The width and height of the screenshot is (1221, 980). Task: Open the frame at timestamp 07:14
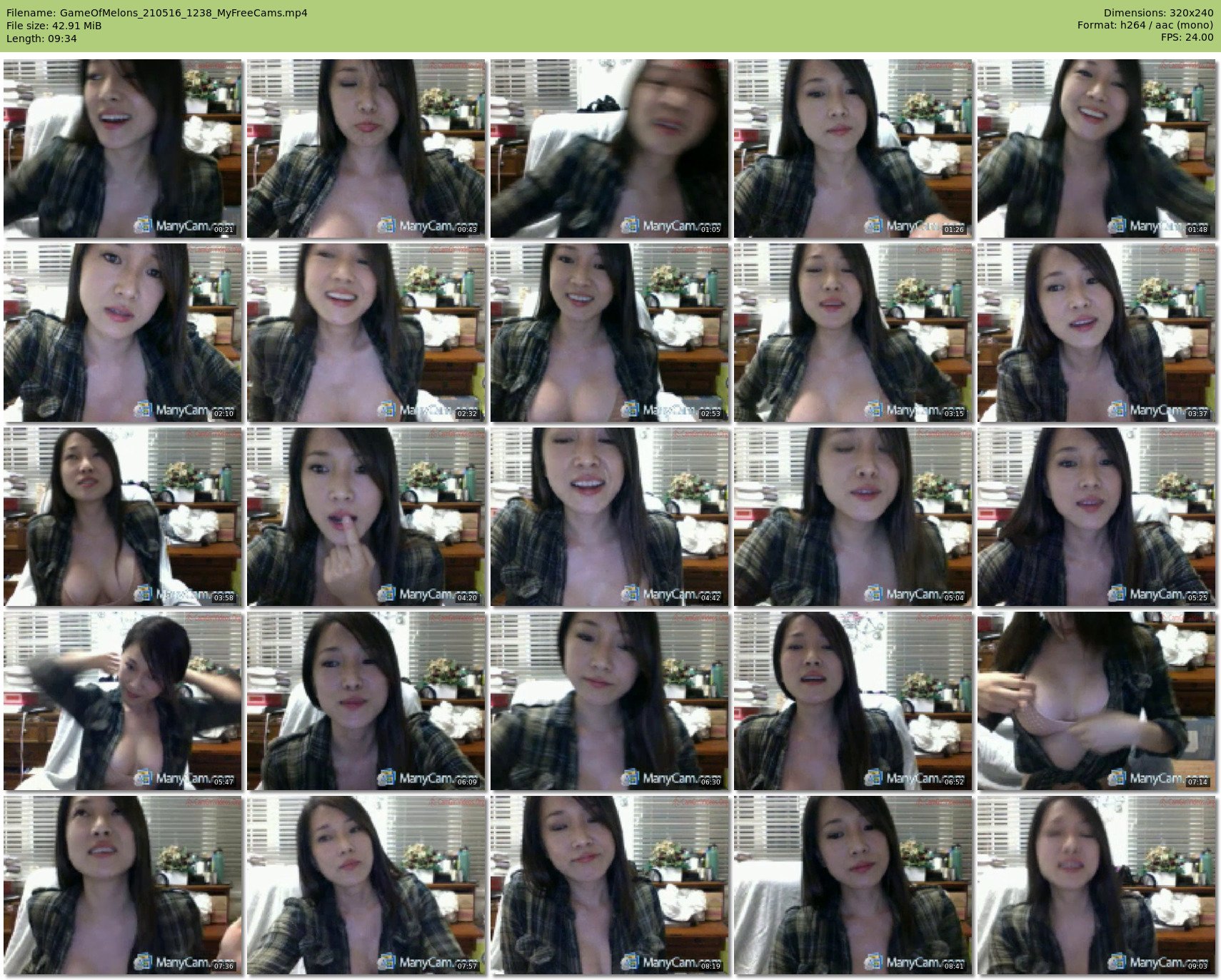(1097, 701)
